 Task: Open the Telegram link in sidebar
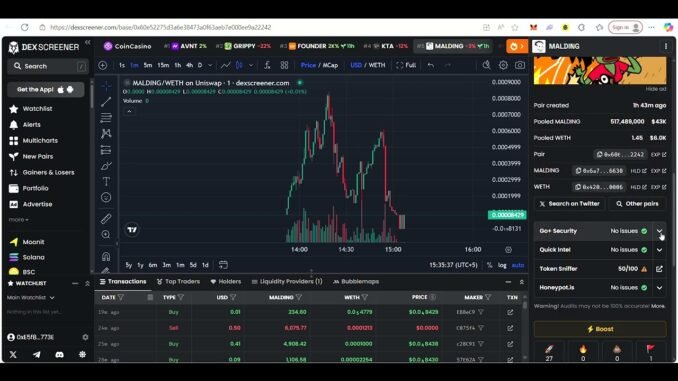pos(36,355)
